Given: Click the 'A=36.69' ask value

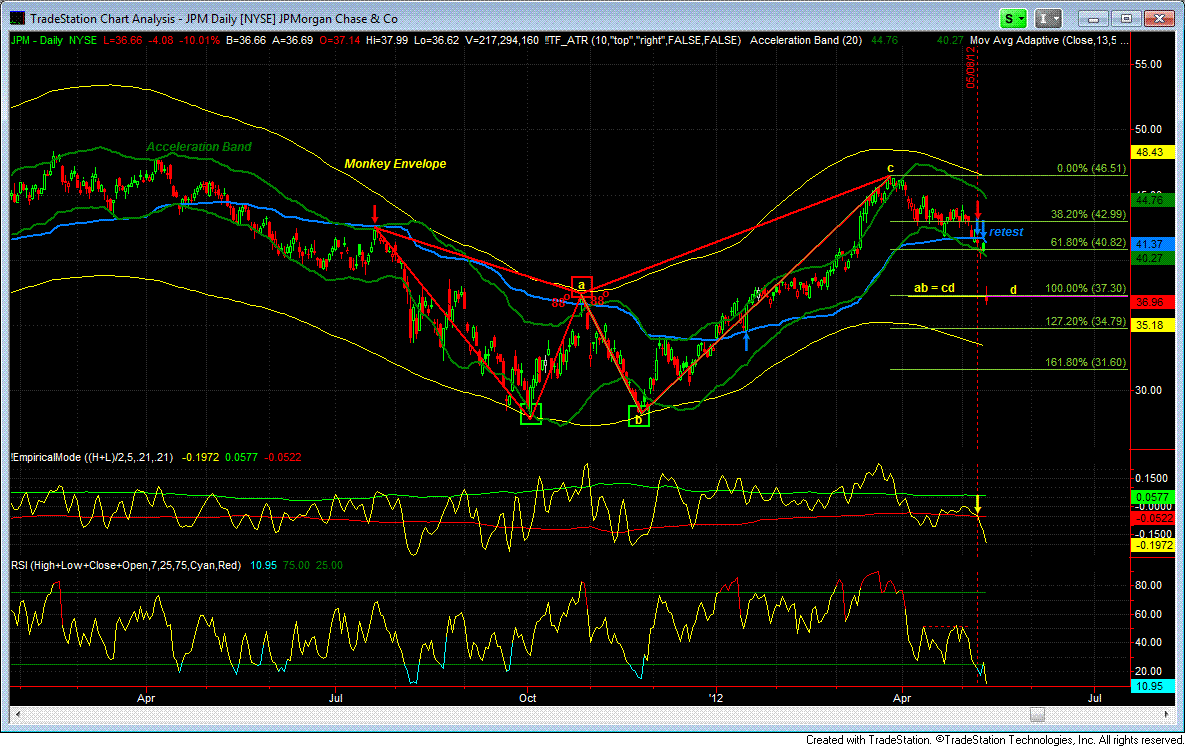Looking at the screenshot, I should pyautogui.click(x=292, y=40).
